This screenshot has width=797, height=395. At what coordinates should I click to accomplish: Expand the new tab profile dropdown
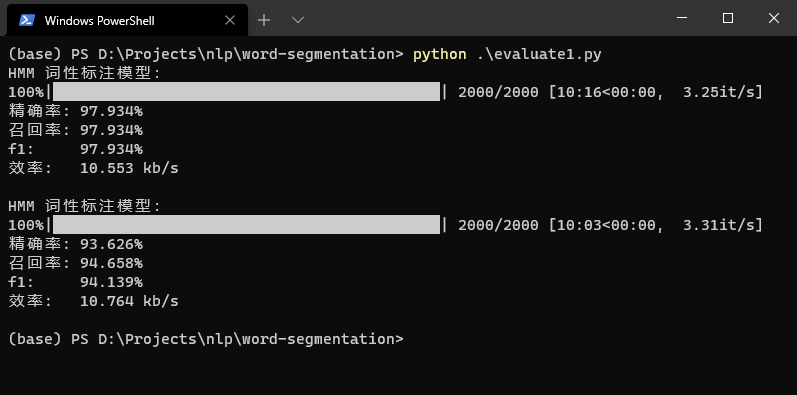(298, 20)
